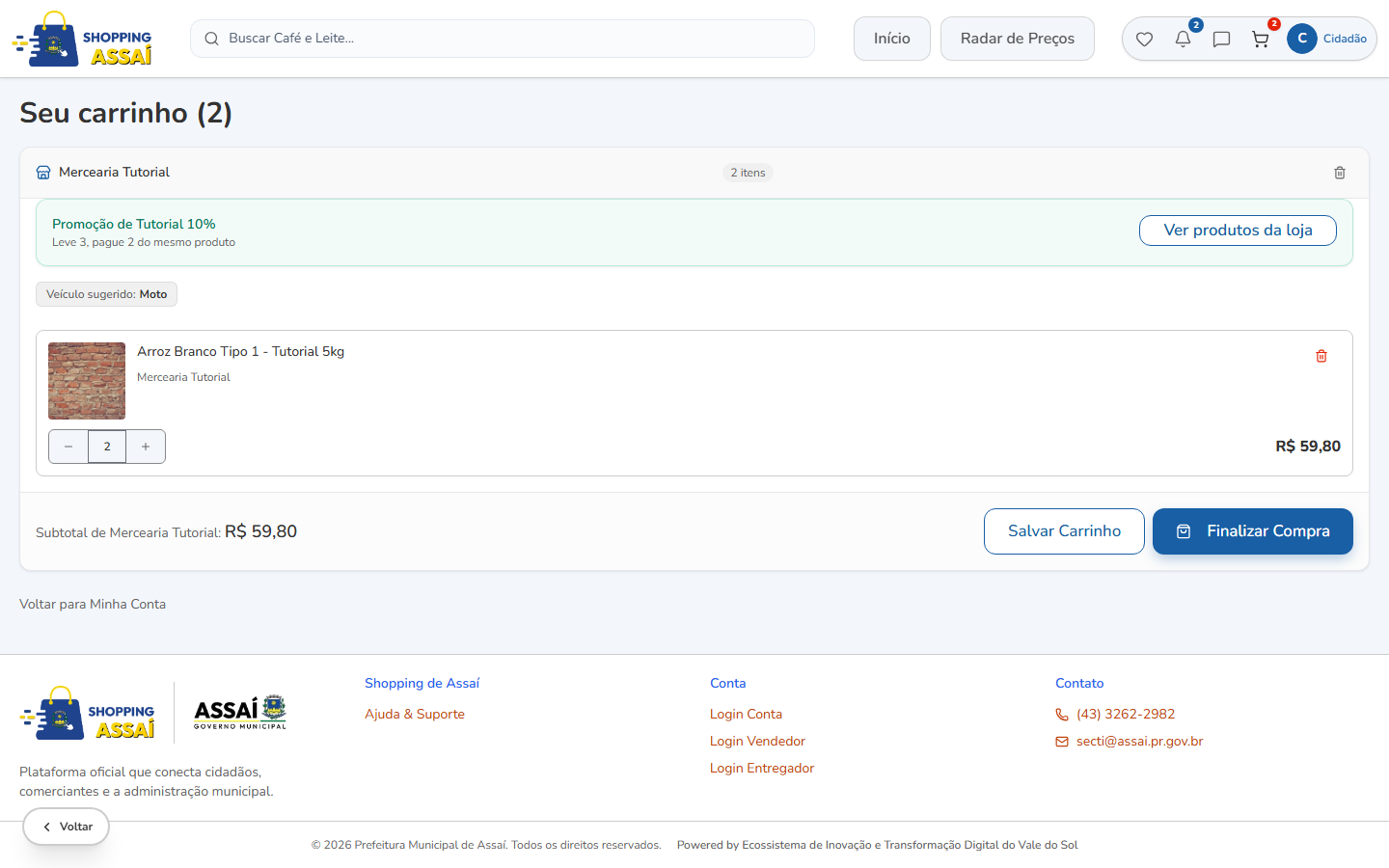Focus the Buscar Café e Leite search box
The height and width of the screenshot is (868, 1389).
tap(503, 39)
